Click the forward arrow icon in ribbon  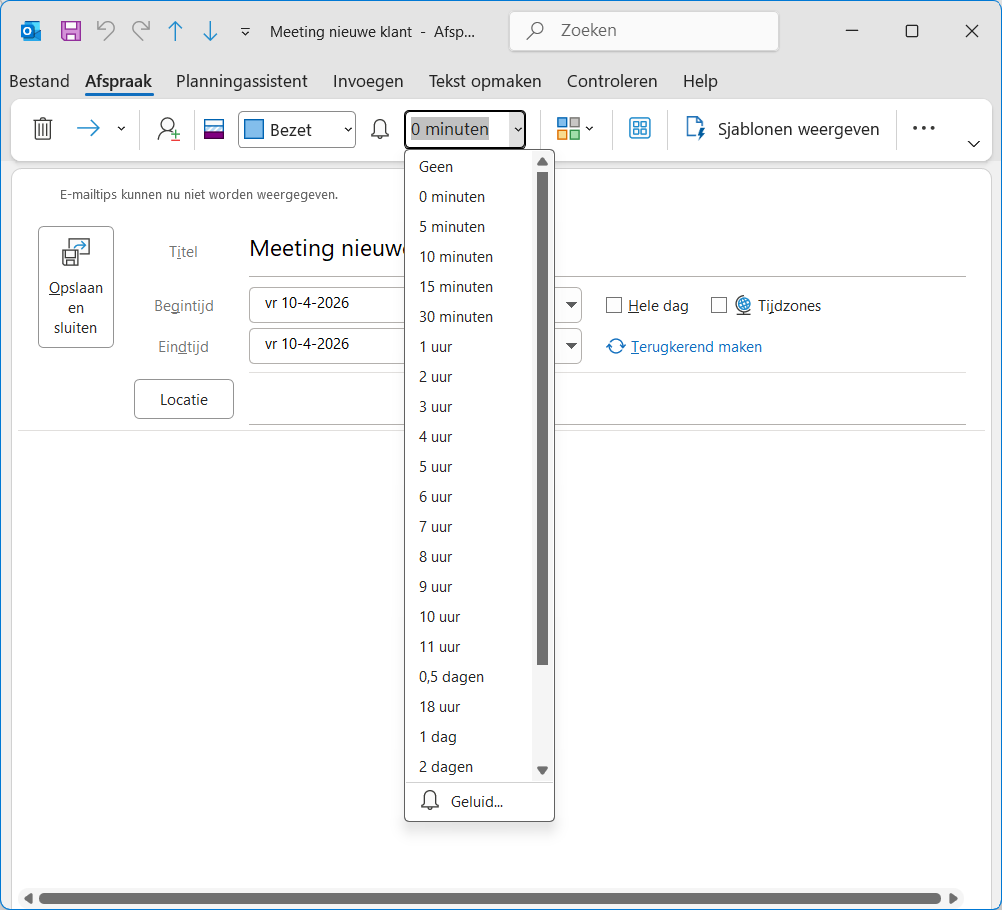(89, 129)
